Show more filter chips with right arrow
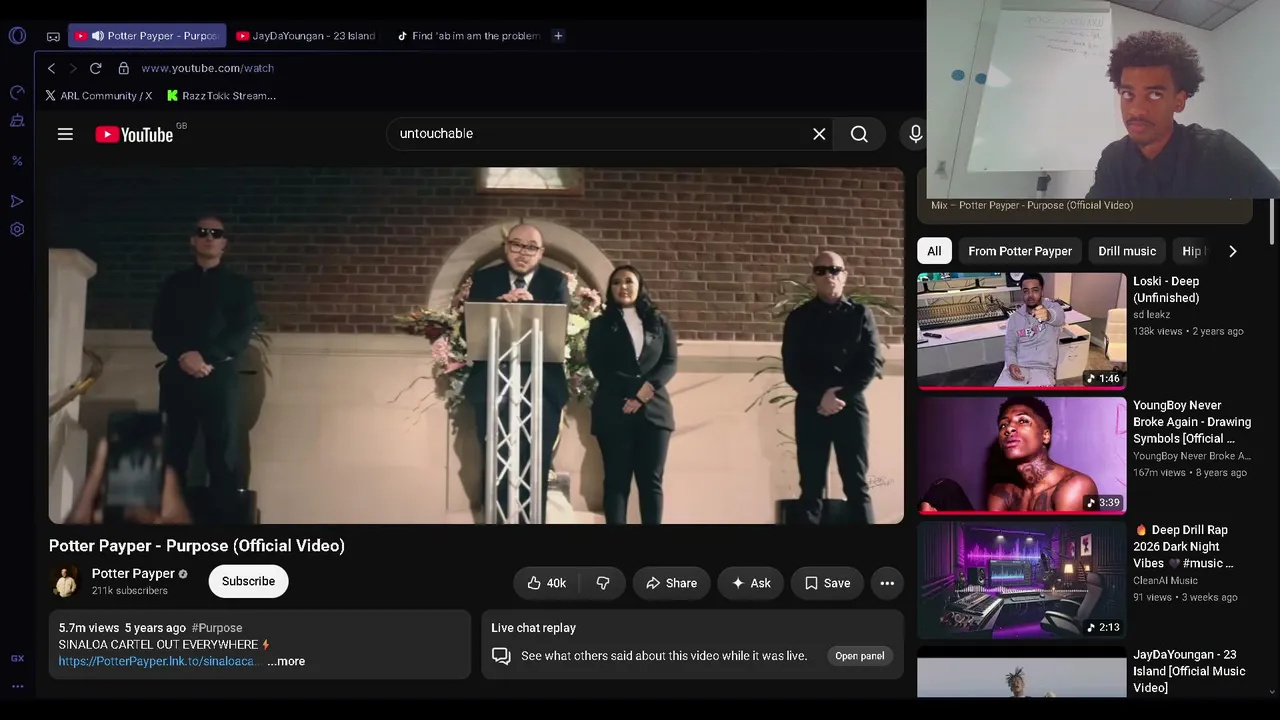 (x=1232, y=251)
